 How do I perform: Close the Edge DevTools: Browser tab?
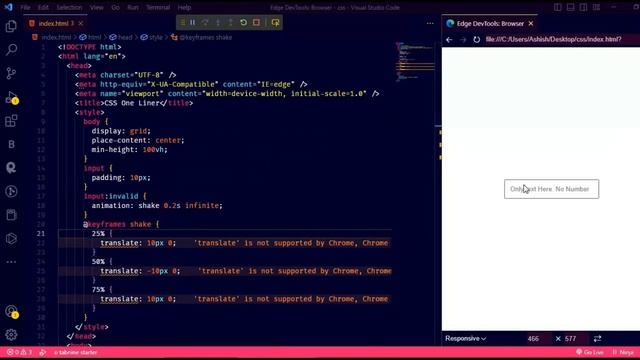(x=531, y=23)
